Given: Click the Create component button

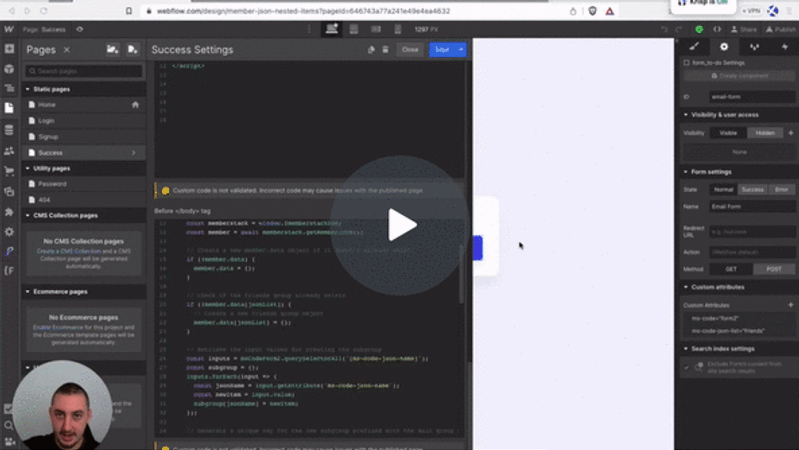Looking at the screenshot, I should pos(739,75).
